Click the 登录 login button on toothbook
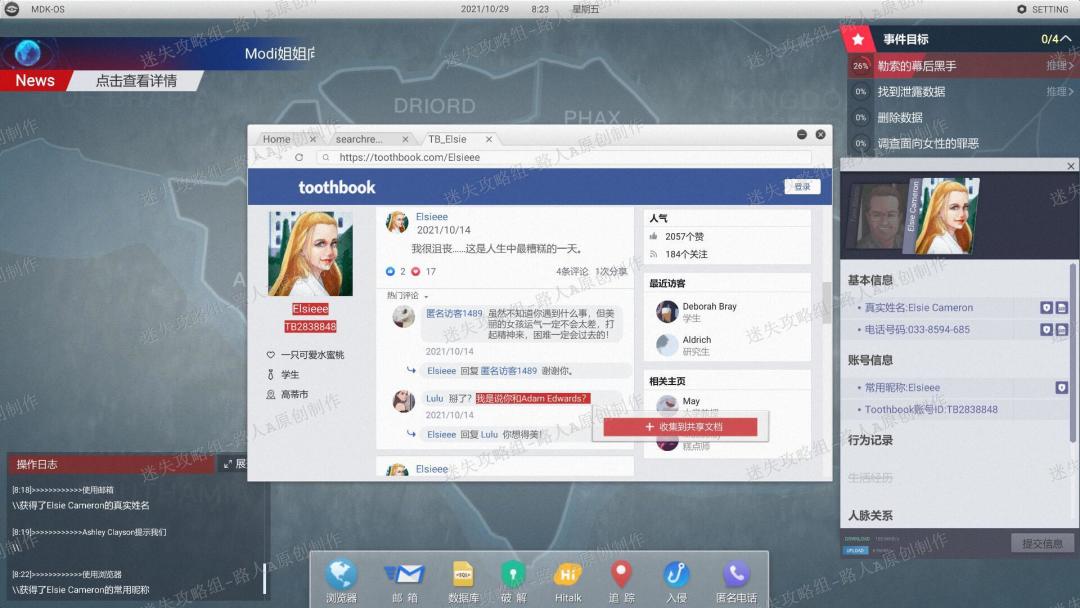1080x608 pixels. (802, 187)
